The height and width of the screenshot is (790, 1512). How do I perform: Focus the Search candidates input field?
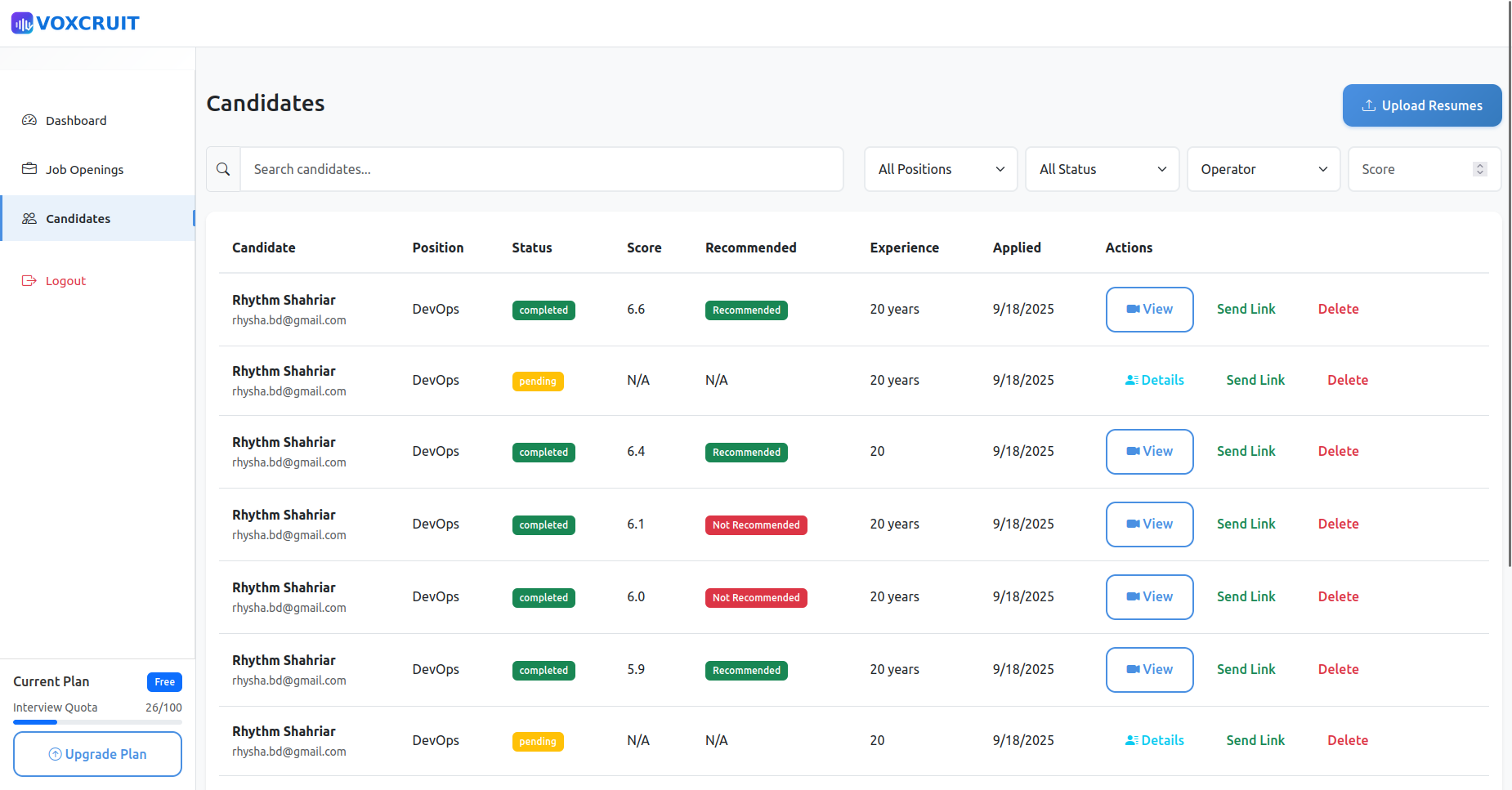[x=541, y=169]
